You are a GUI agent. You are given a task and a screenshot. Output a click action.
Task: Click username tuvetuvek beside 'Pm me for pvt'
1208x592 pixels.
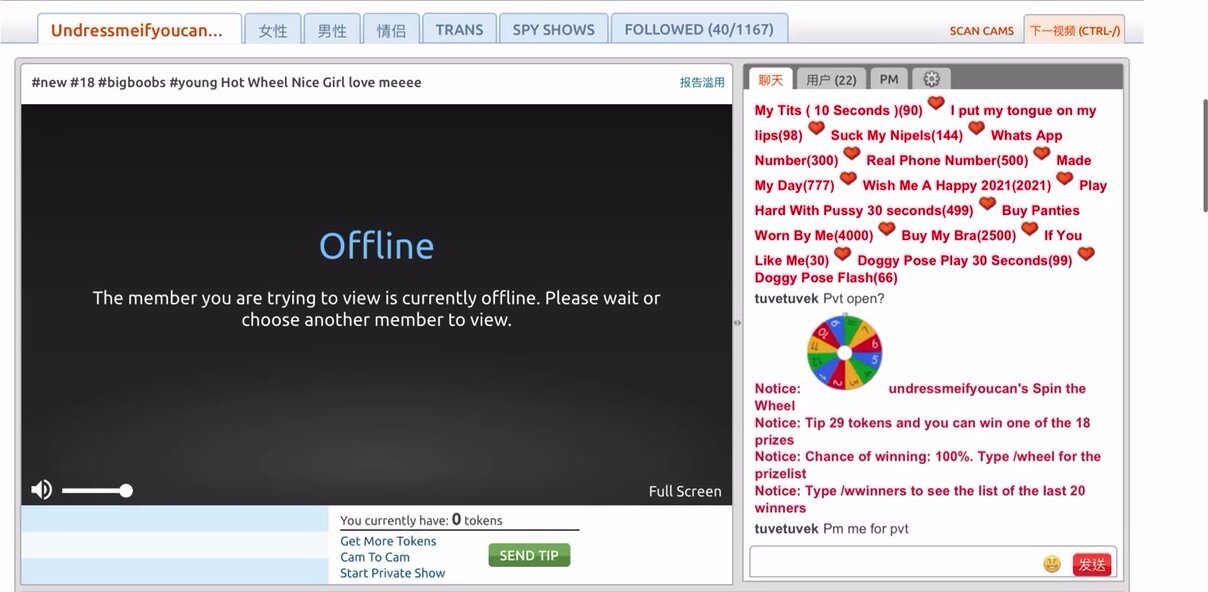[786, 528]
